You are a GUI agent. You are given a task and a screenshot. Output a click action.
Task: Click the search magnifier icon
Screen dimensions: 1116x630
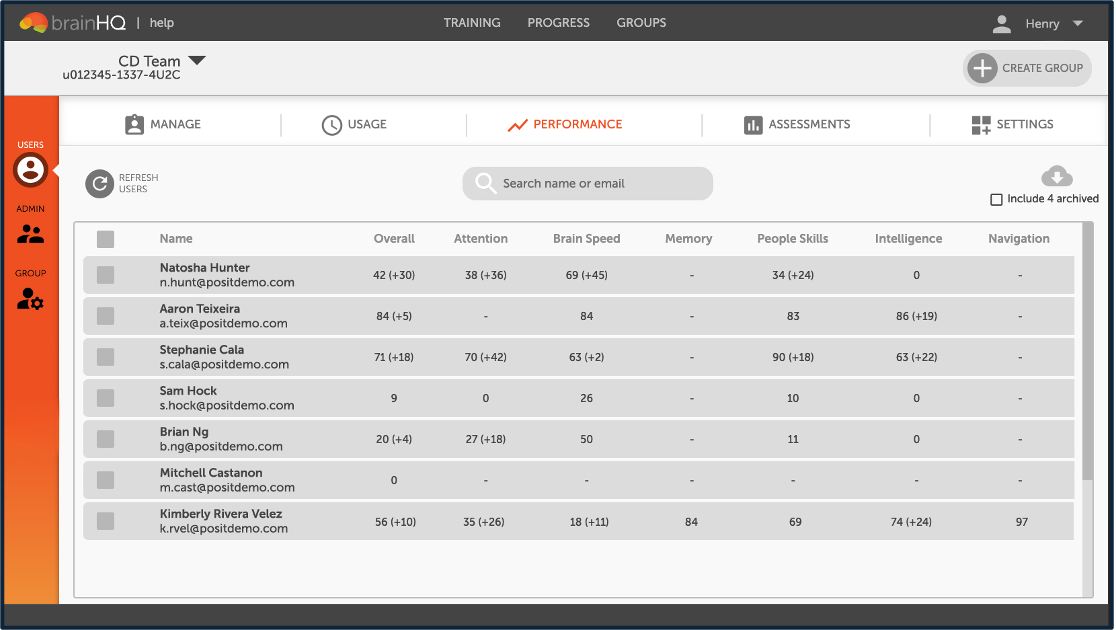pos(485,184)
